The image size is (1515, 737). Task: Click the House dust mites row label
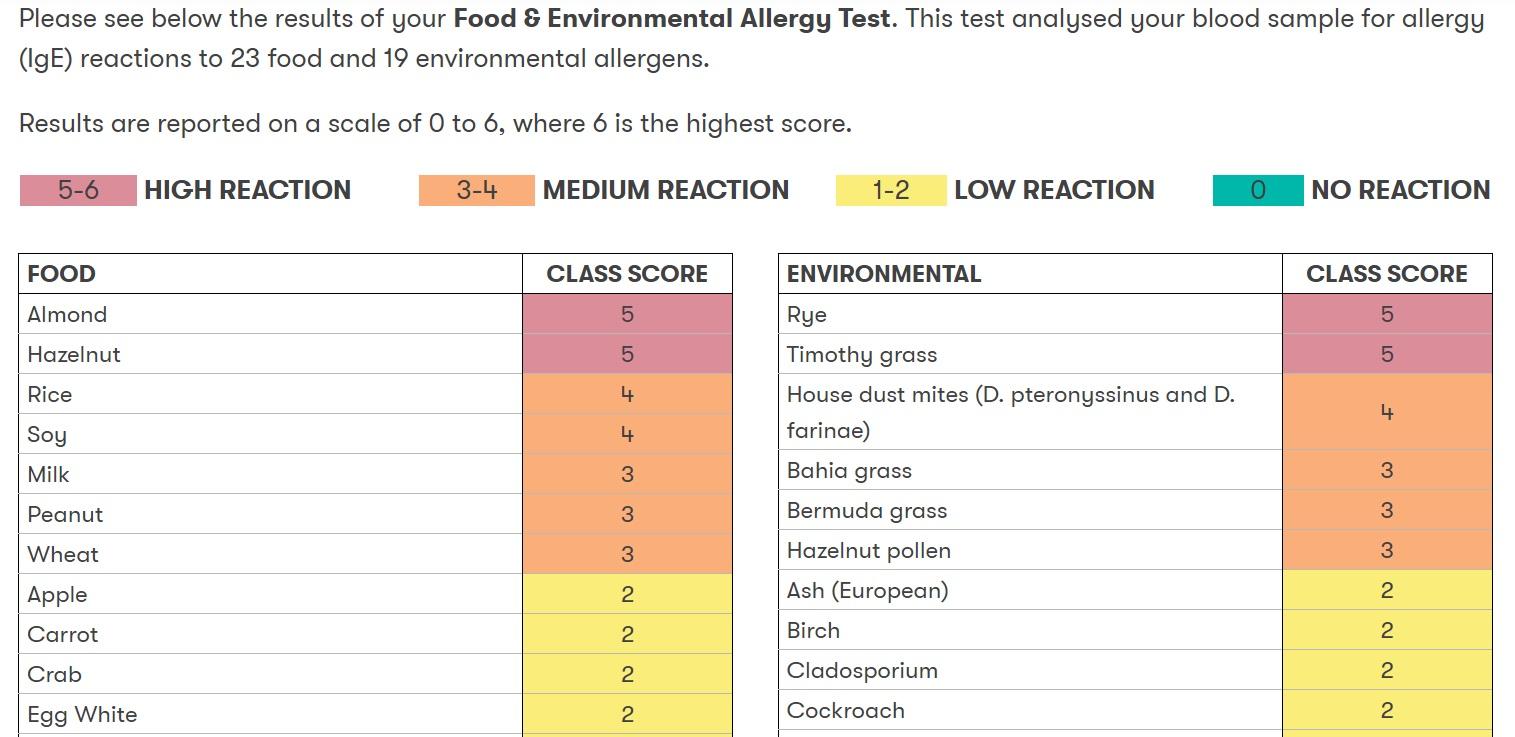click(x=1011, y=412)
